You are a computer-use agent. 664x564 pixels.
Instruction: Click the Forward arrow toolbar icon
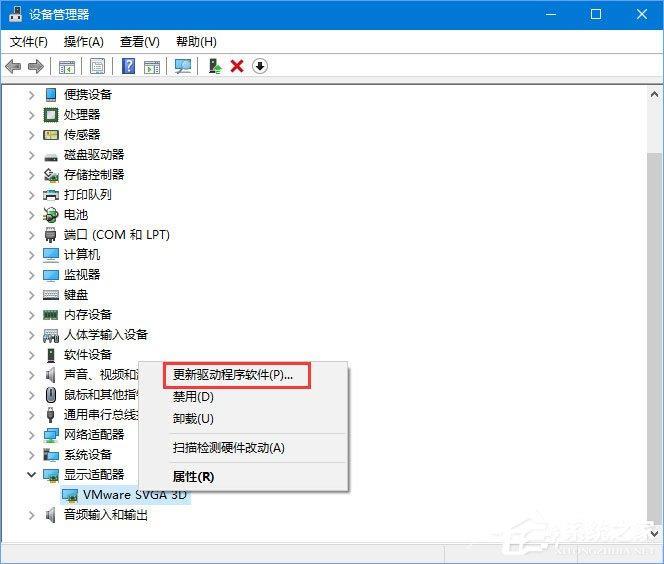coord(36,66)
